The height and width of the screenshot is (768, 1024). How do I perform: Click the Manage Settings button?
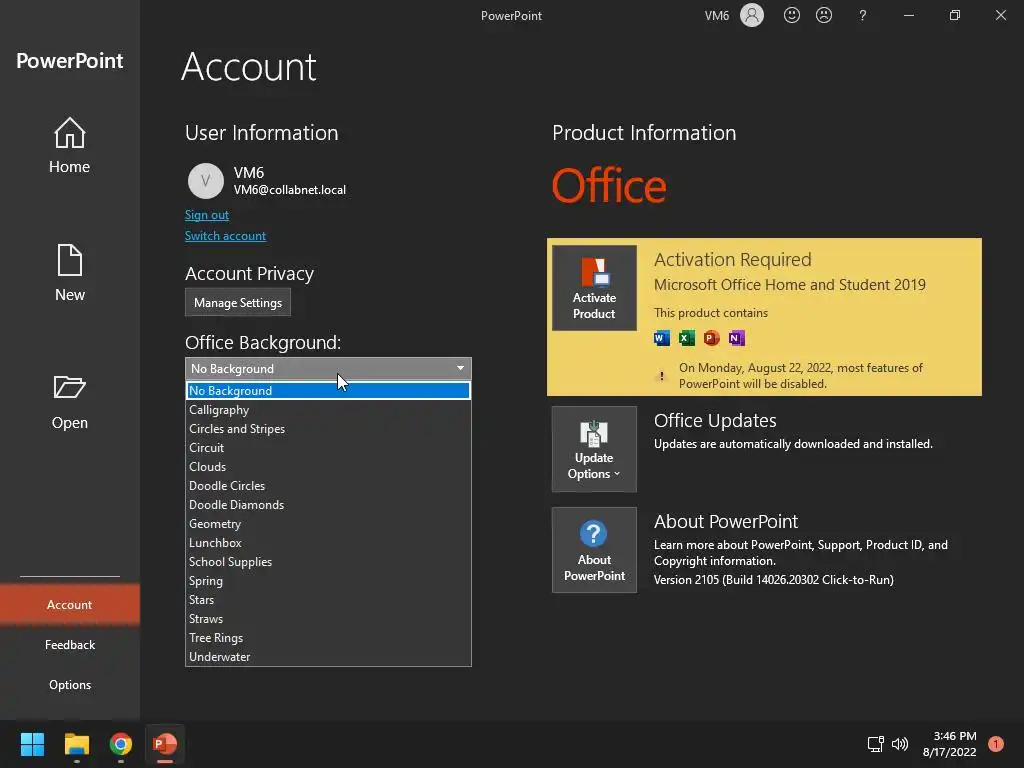pos(238,302)
